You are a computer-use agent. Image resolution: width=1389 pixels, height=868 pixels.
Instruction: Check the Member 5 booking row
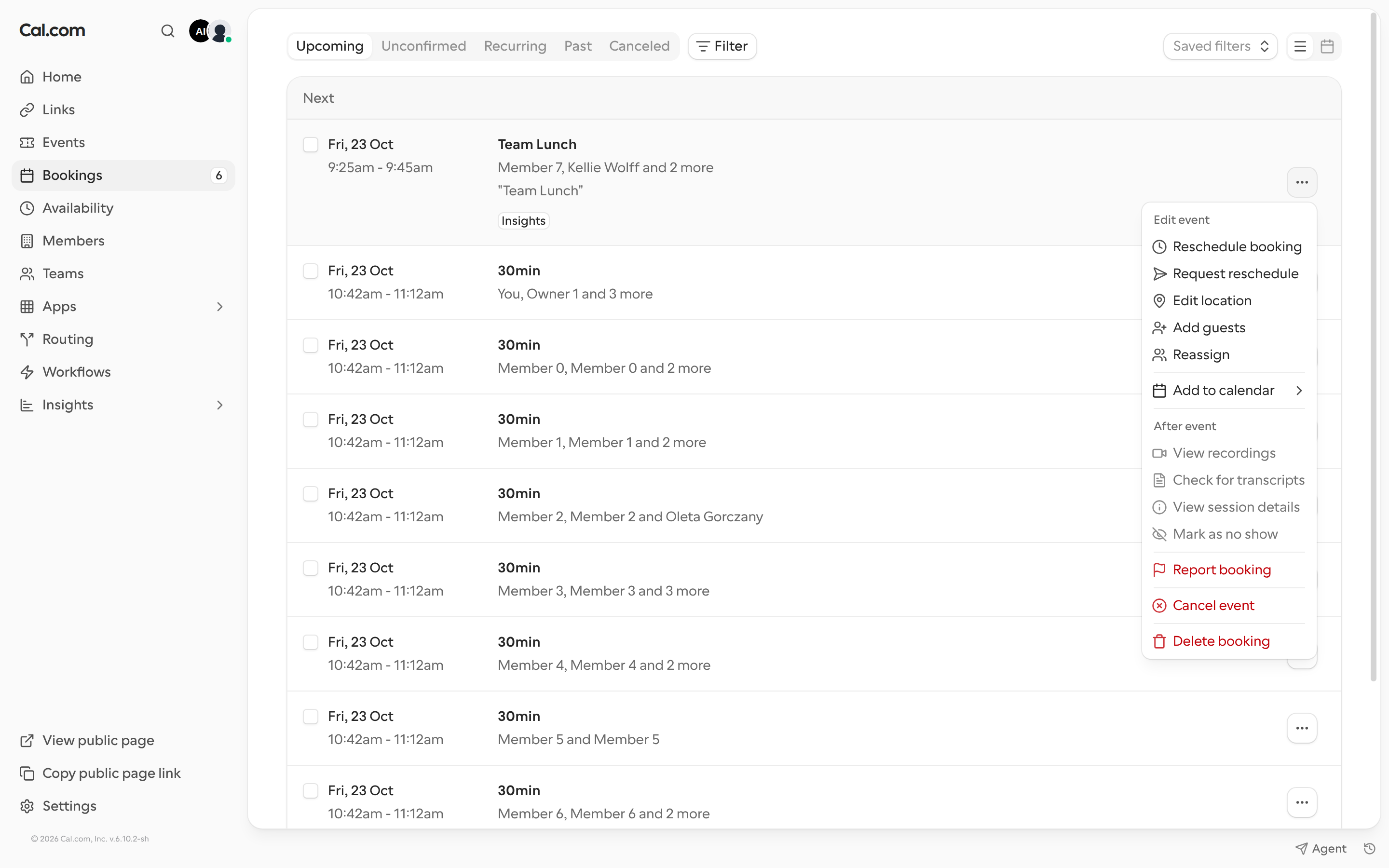pos(311,717)
